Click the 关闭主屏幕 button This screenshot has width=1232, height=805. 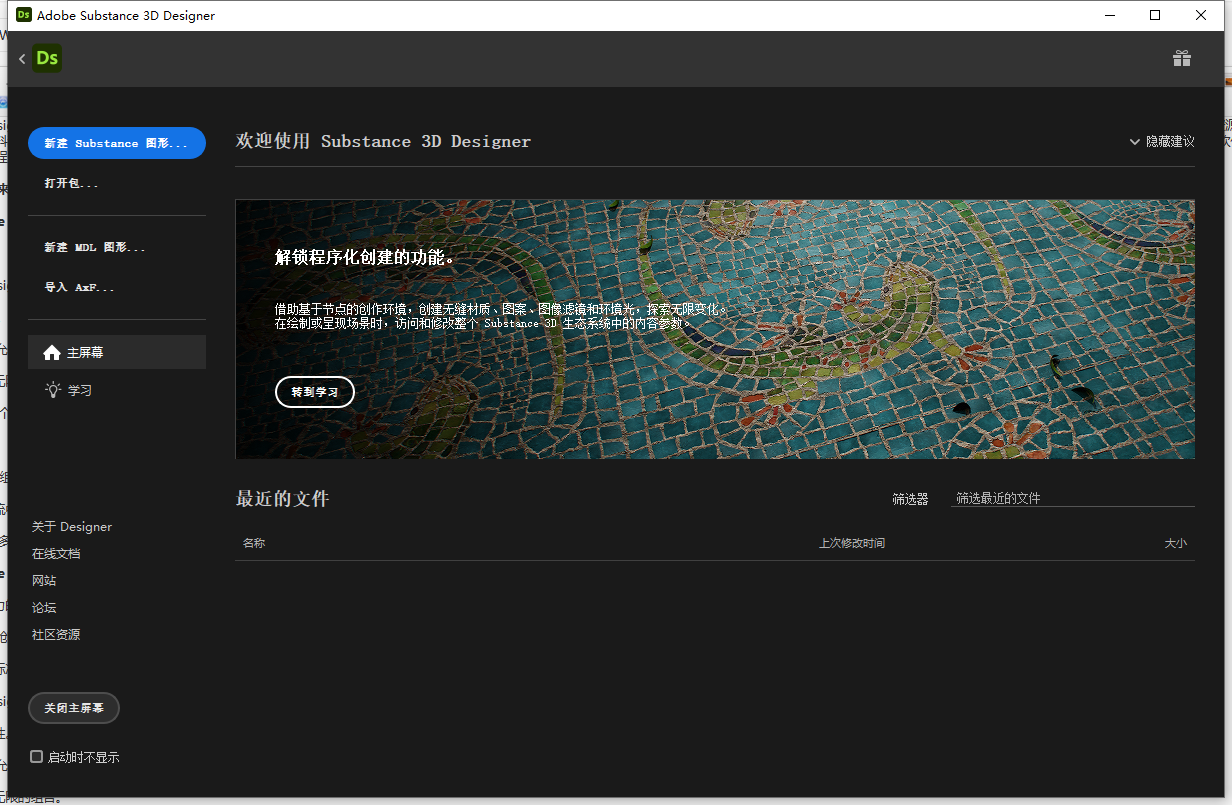pyautogui.click(x=74, y=708)
